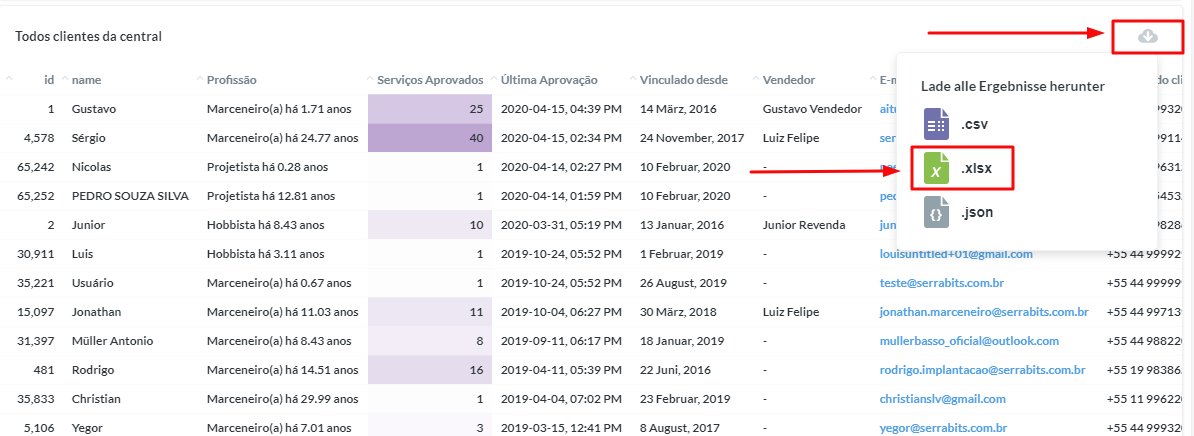
Task: Click the purple cell showing 40
Action: pos(430,138)
